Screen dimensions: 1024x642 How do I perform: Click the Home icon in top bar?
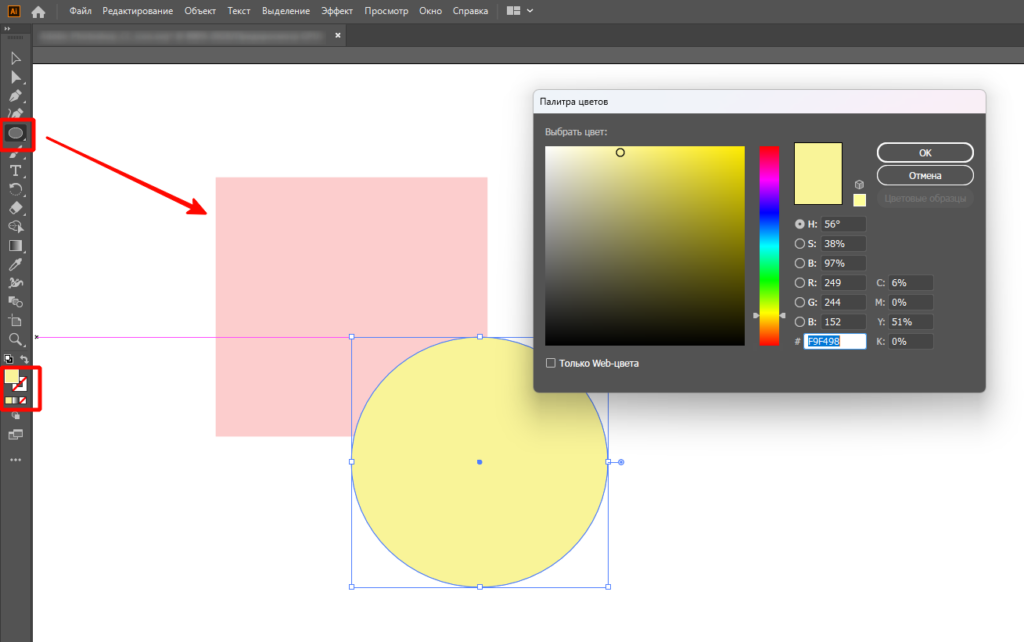(x=39, y=12)
